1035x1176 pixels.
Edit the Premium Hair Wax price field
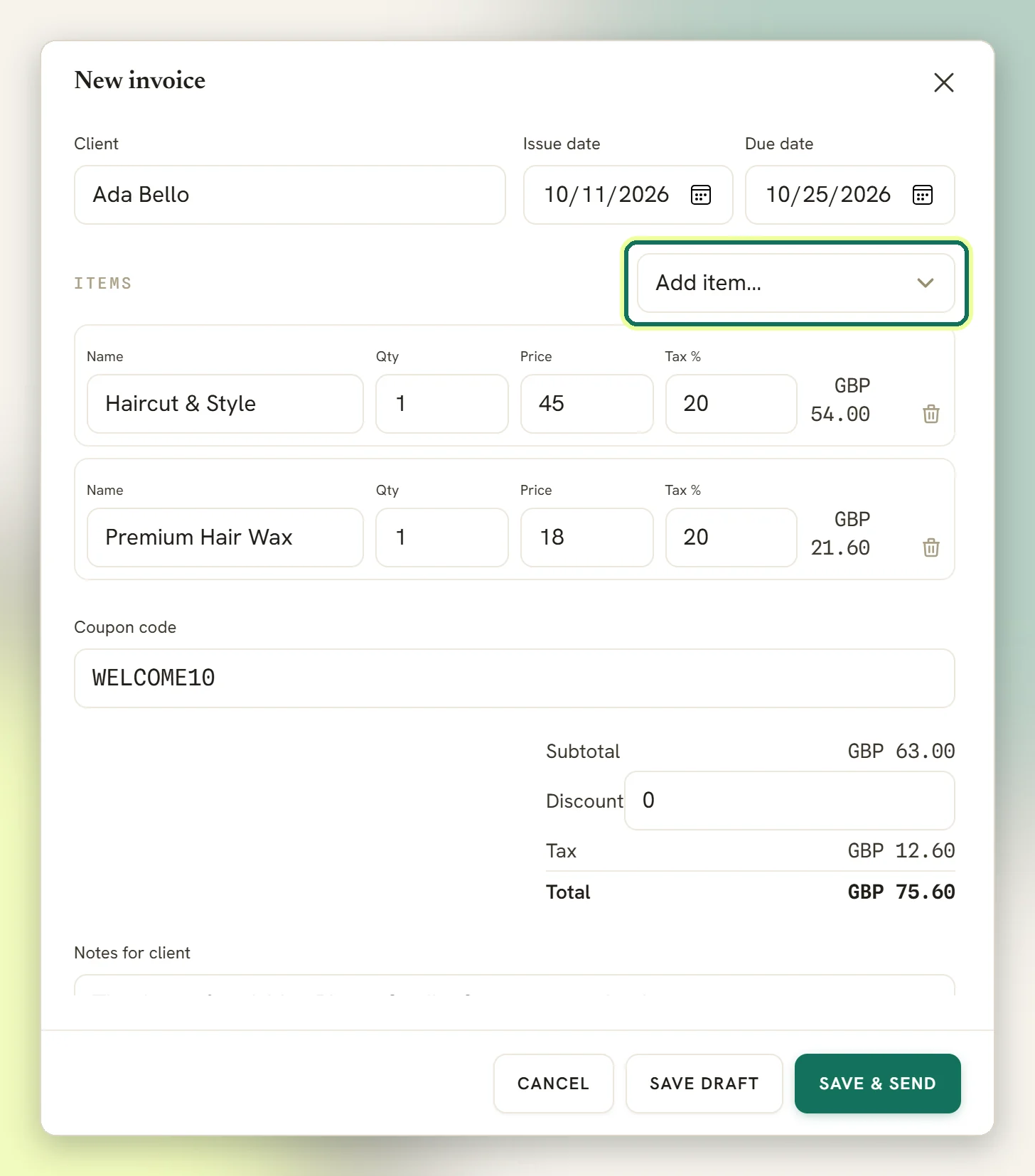point(587,538)
